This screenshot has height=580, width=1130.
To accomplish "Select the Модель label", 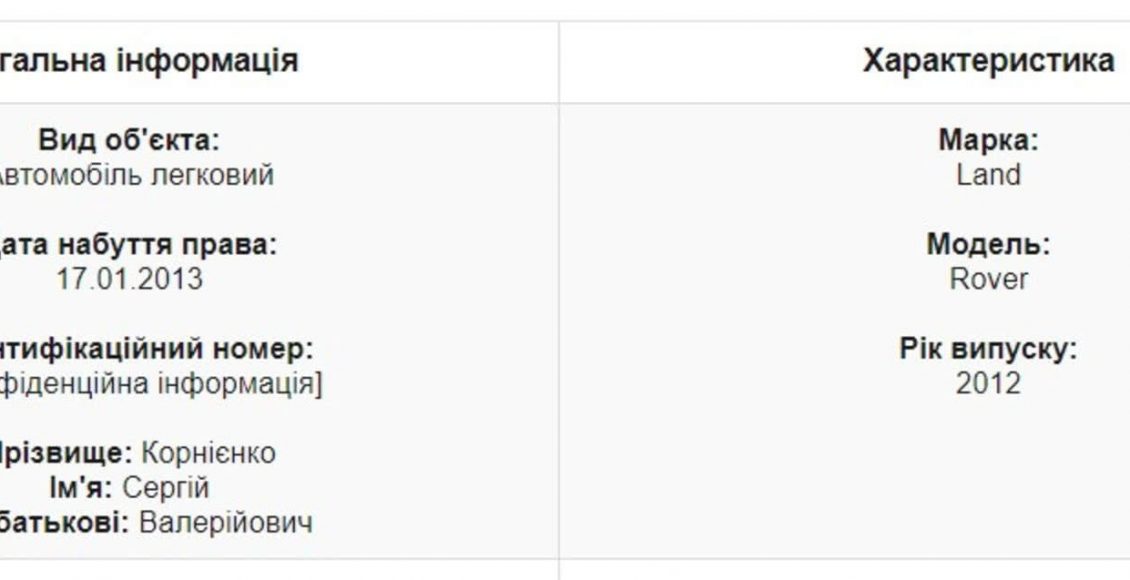I will click(x=988, y=245).
